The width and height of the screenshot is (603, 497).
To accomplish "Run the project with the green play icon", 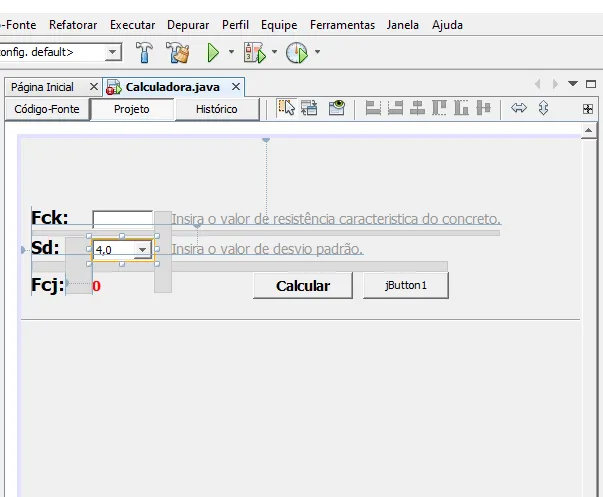I will click(213, 52).
